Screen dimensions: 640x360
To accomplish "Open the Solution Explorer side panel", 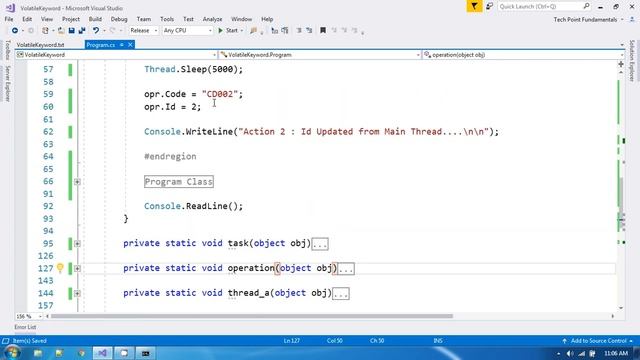I will (632, 61).
